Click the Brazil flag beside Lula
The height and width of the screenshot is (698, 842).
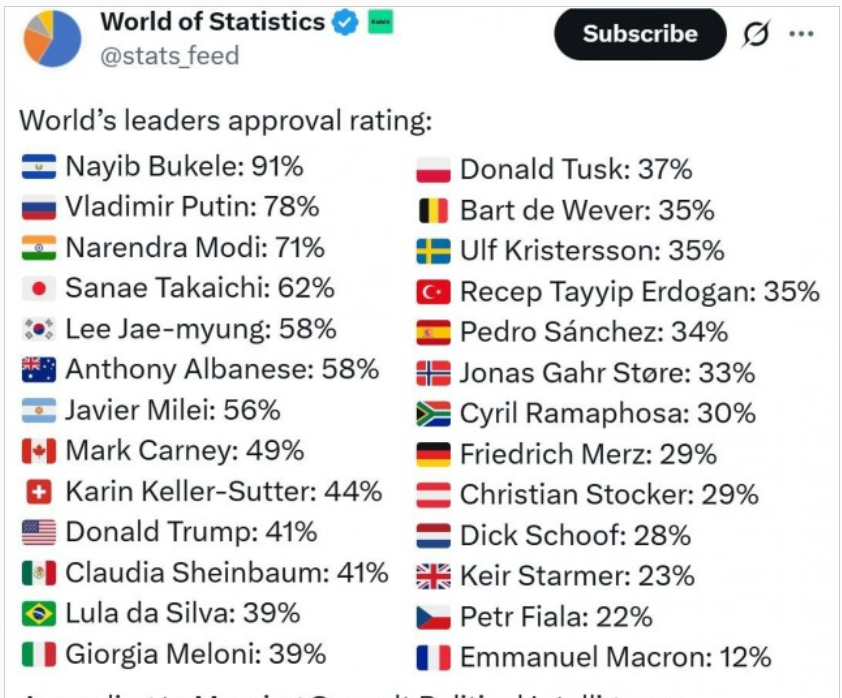pyautogui.click(x=39, y=614)
